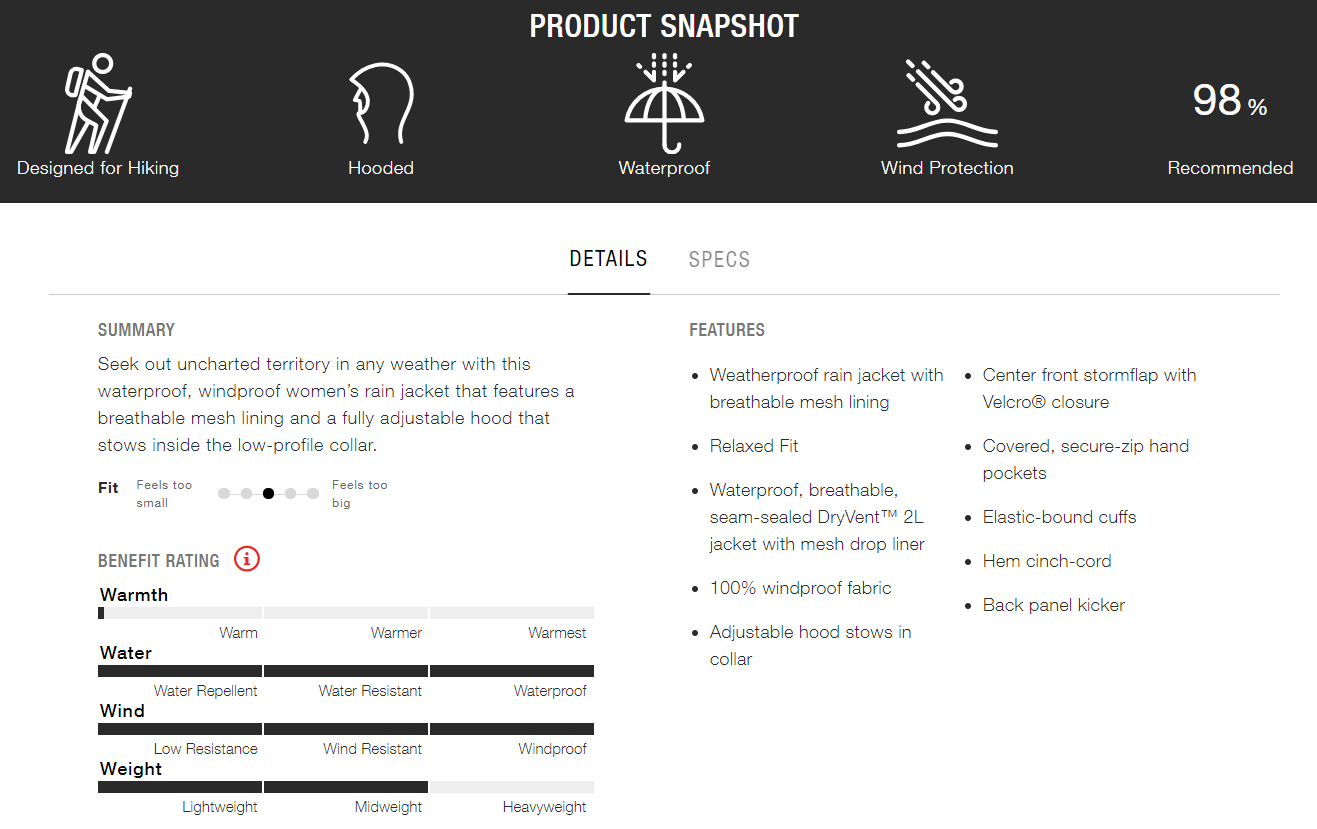Screen dimensions: 1317x829
Task: Click the Features heading
Action: [x=727, y=330]
